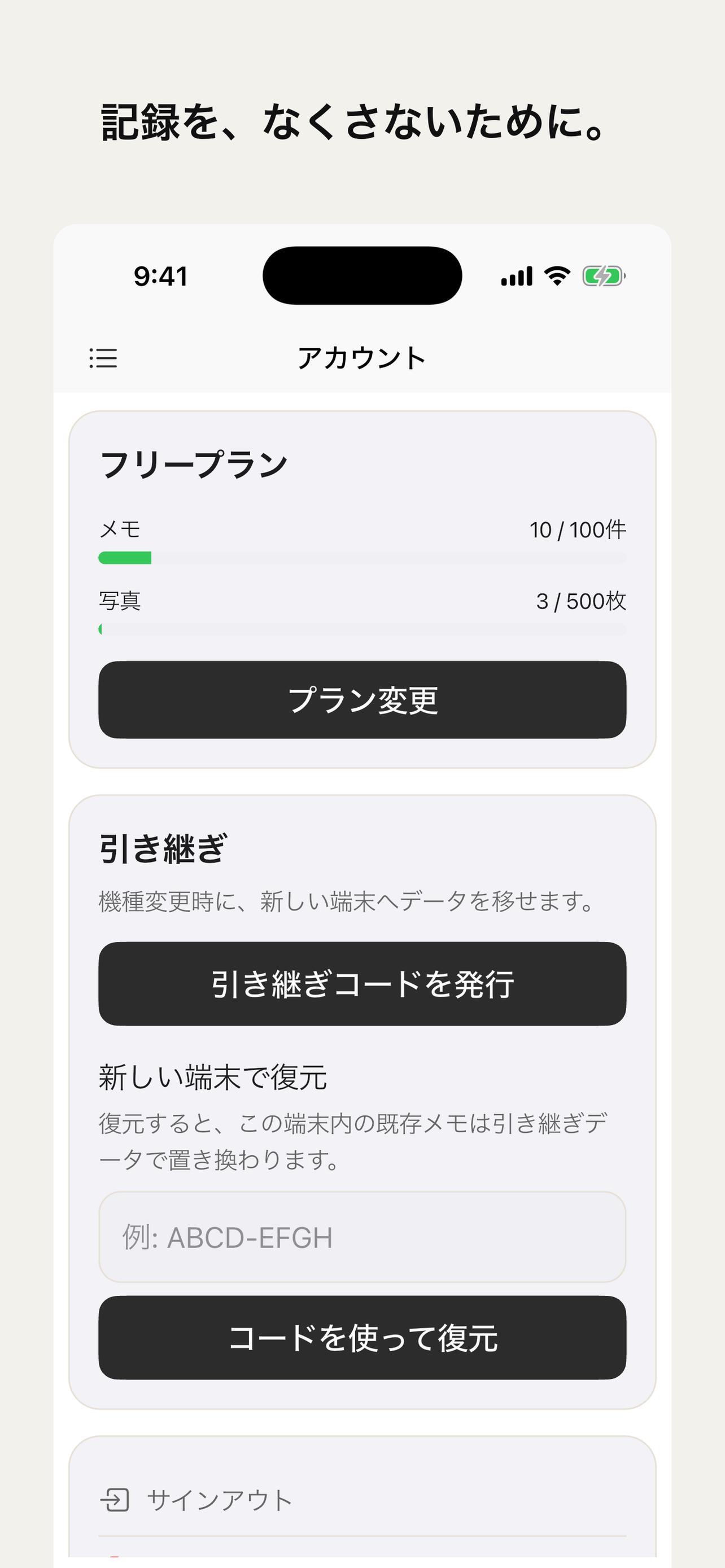The height and width of the screenshot is (1568, 725).
Task: Tap the cellular signal bars icon
Action: point(517,277)
